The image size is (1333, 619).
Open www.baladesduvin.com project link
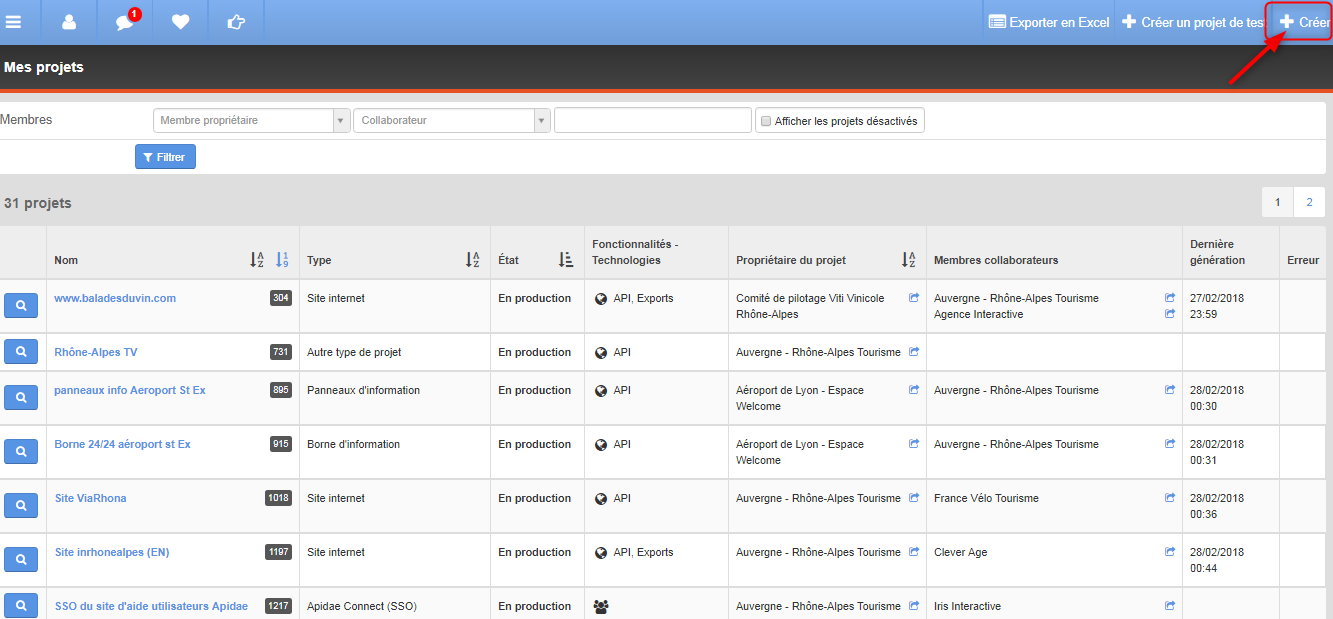coord(115,298)
